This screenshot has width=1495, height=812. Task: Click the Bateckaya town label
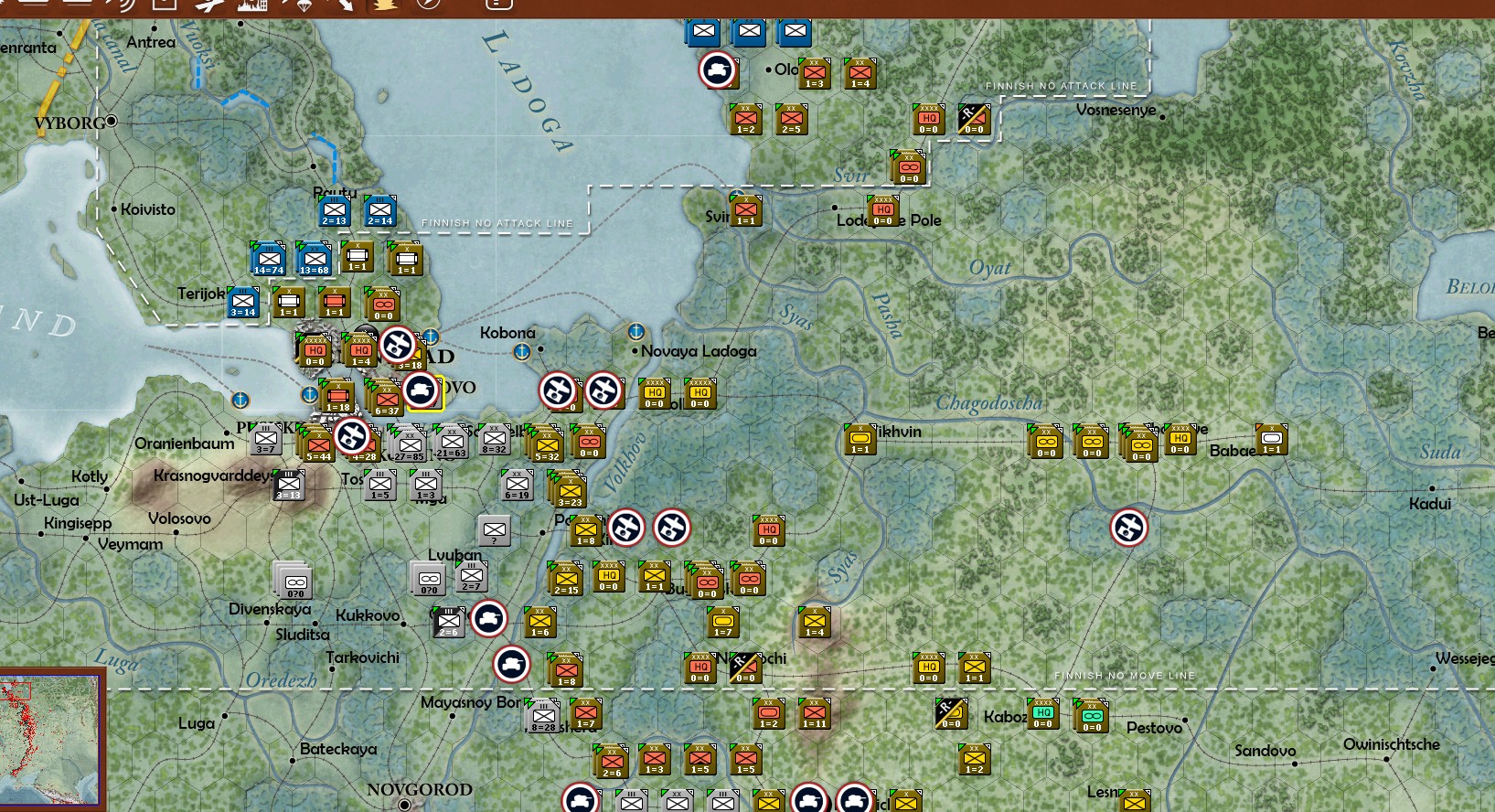[x=338, y=749]
